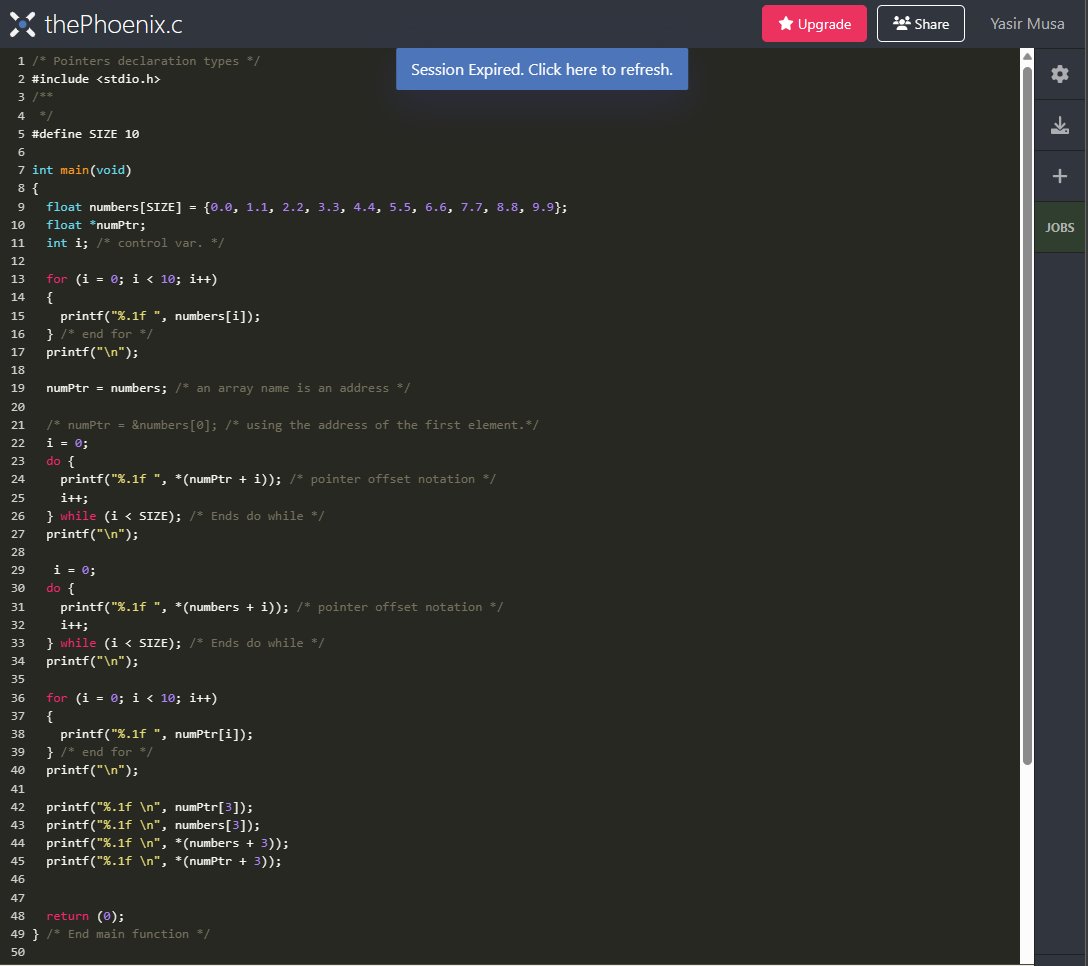Click the thePhoenix.c logo icon
The height and width of the screenshot is (966, 1088).
(22, 24)
